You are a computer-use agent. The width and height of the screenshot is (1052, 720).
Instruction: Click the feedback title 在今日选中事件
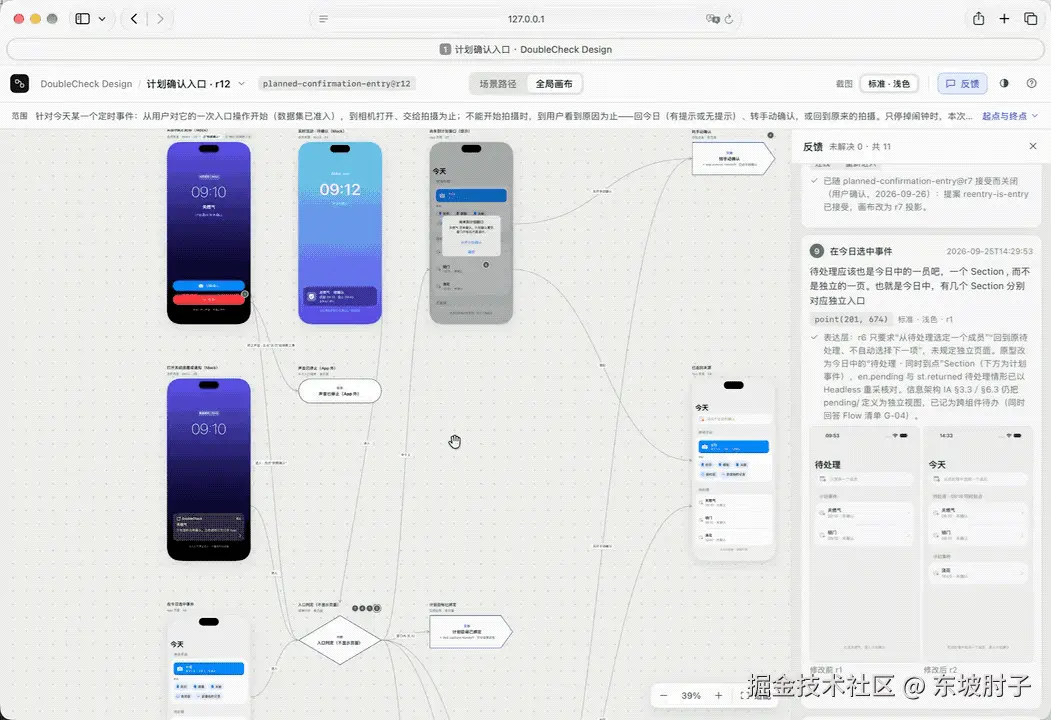(x=861, y=251)
